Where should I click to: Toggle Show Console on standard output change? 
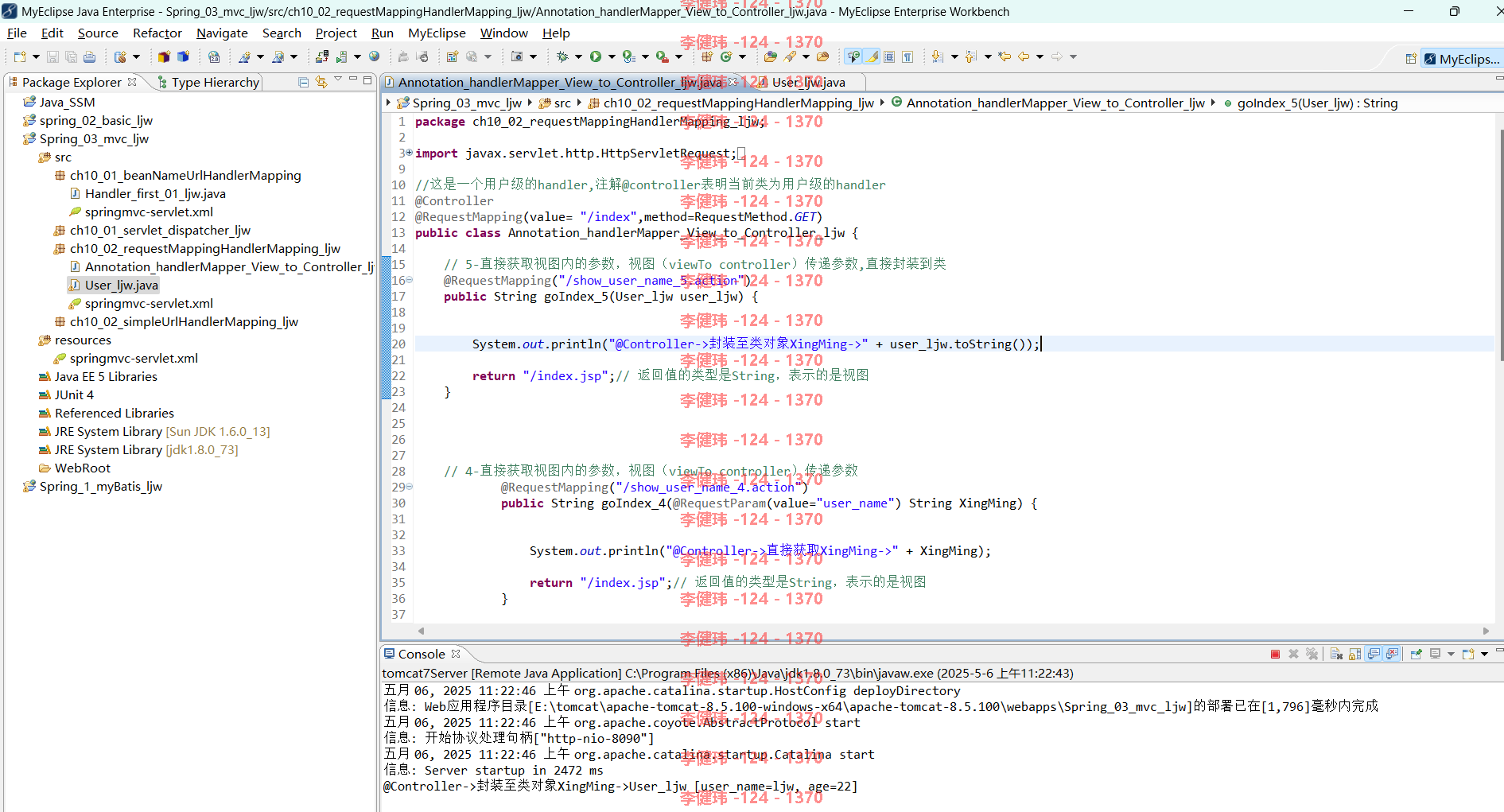1374,654
